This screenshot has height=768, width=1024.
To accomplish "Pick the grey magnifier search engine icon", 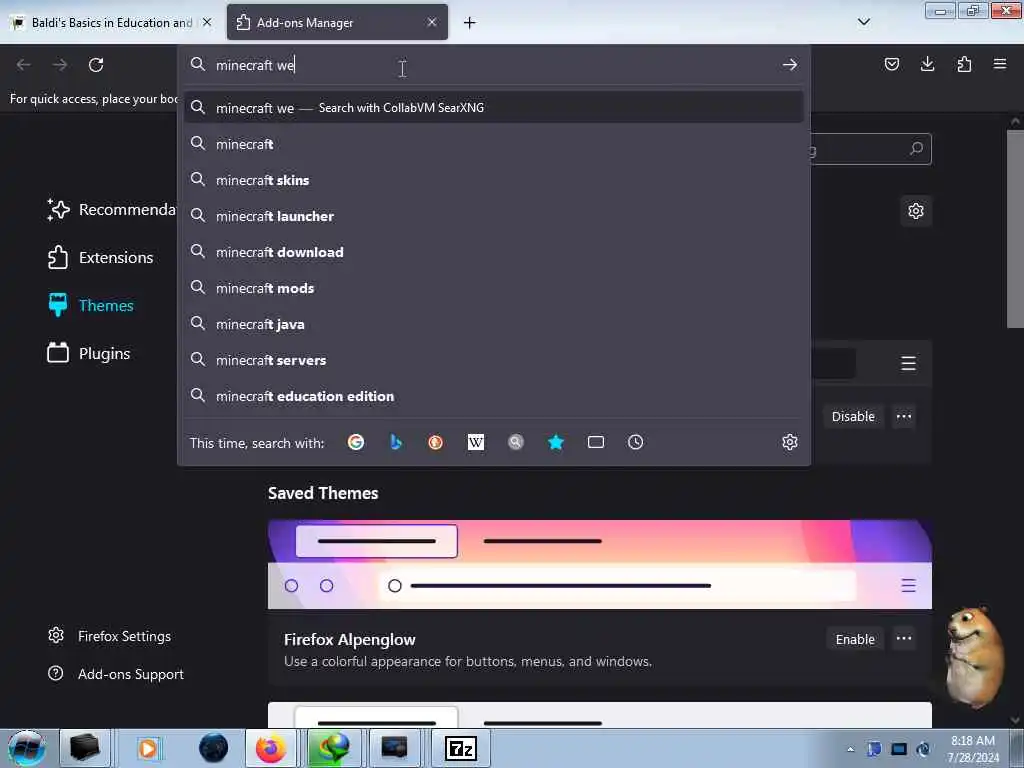I will pos(516,442).
